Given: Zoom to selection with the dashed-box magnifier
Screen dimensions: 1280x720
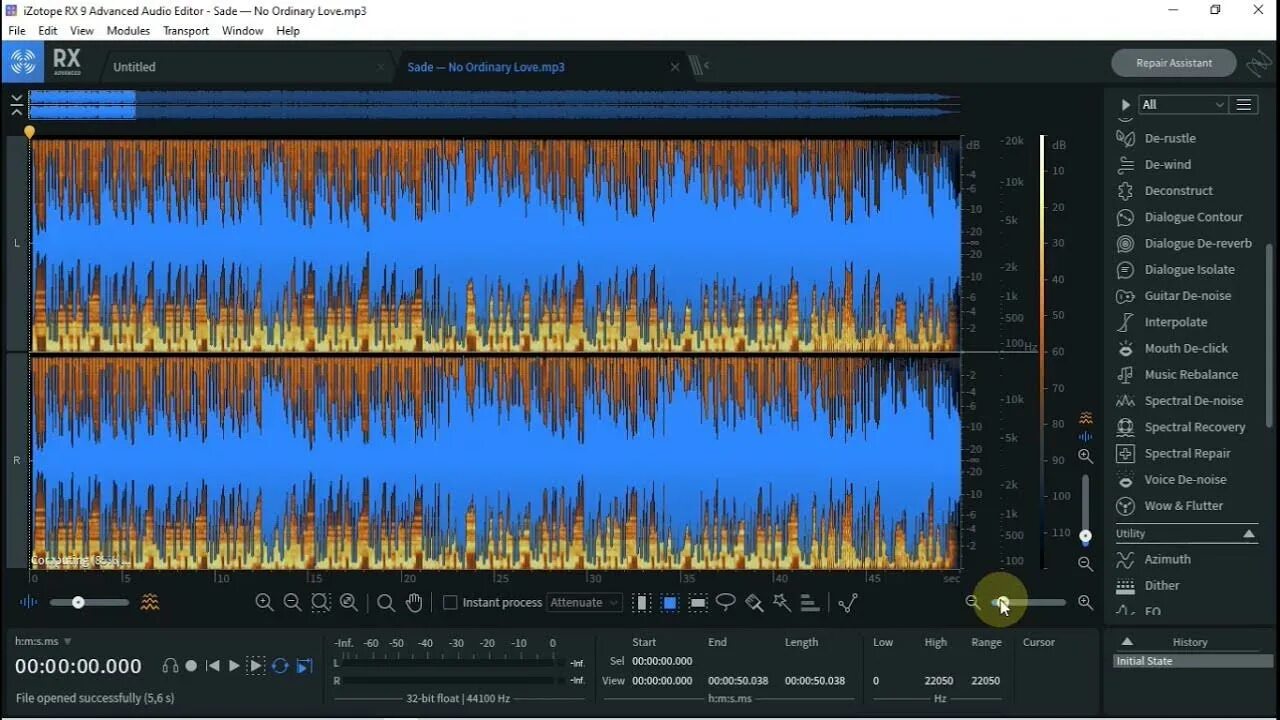Looking at the screenshot, I should coord(320,602).
